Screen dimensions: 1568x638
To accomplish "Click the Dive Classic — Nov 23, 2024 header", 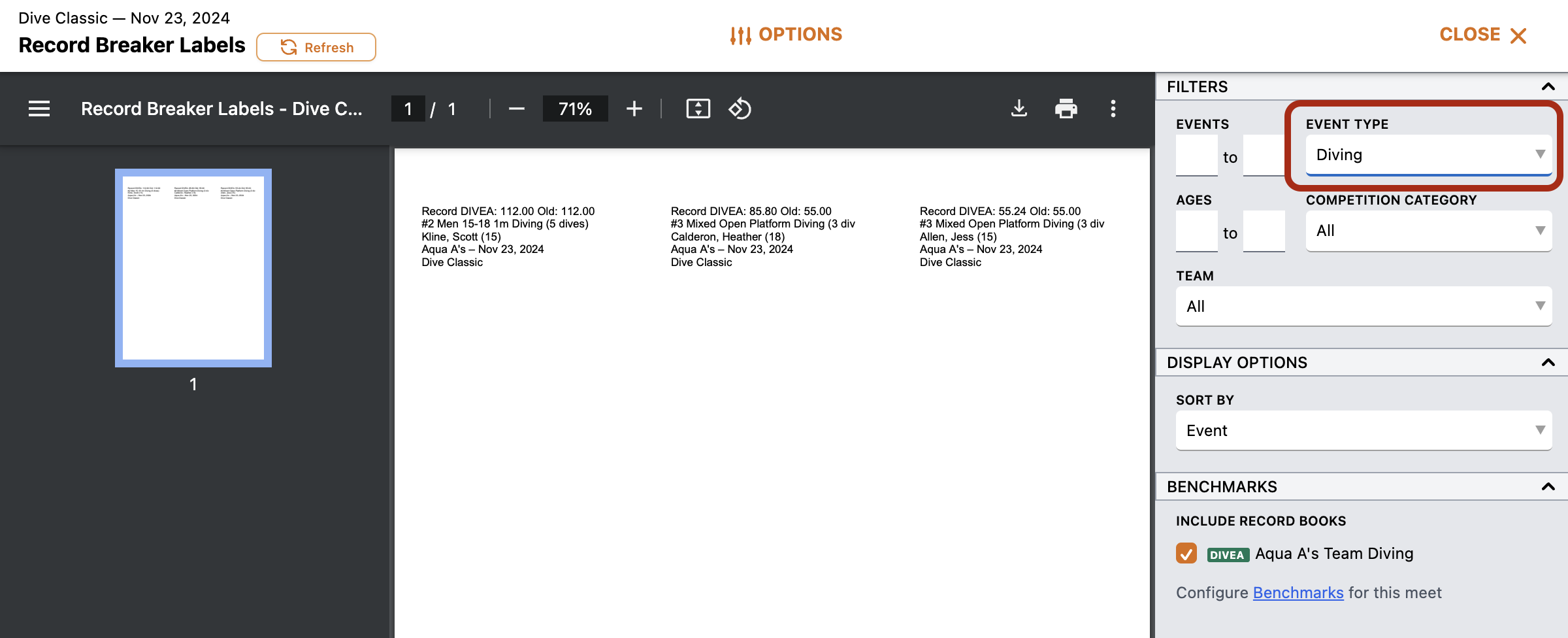I will tap(124, 18).
